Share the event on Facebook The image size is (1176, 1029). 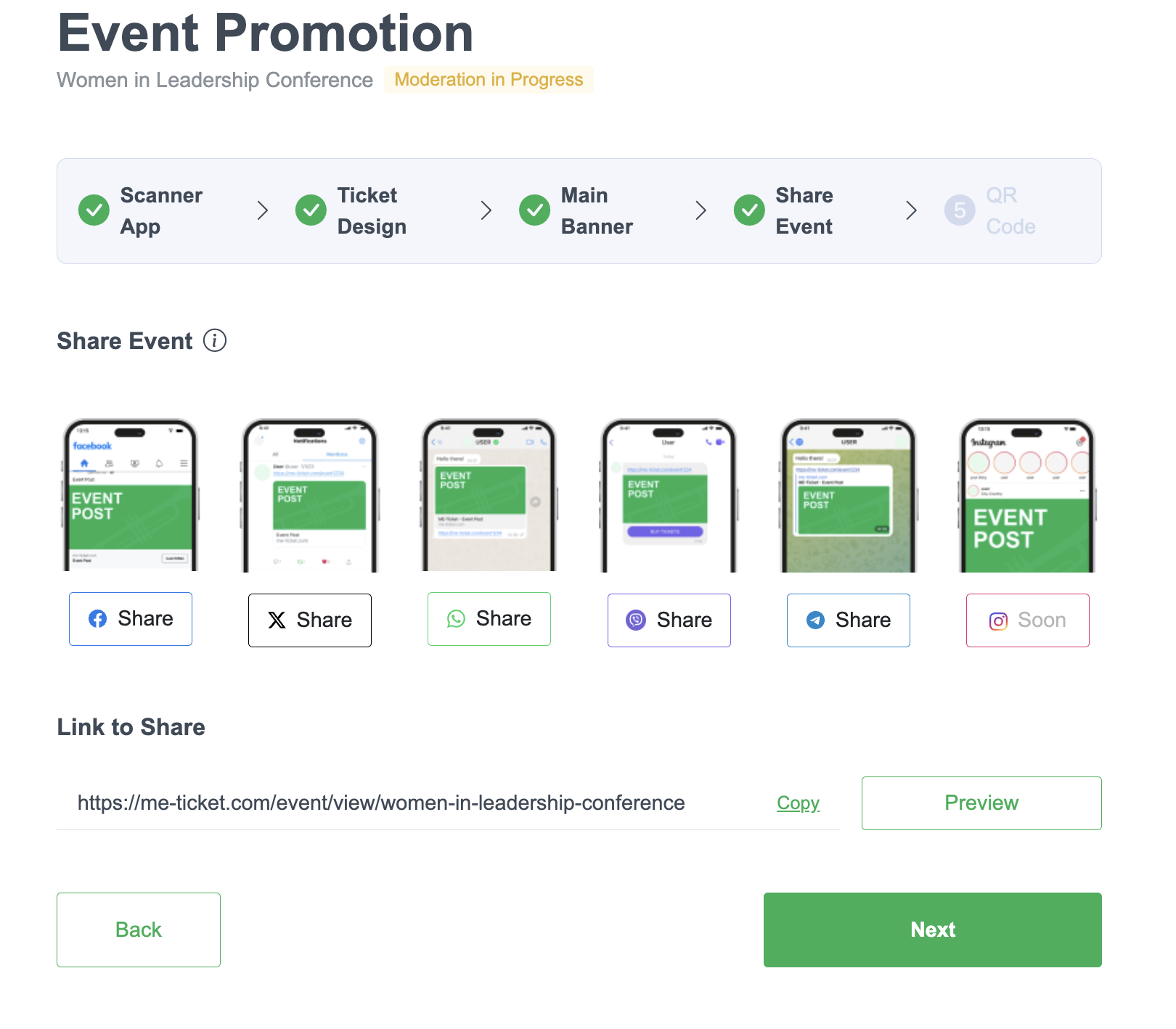click(x=131, y=619)
